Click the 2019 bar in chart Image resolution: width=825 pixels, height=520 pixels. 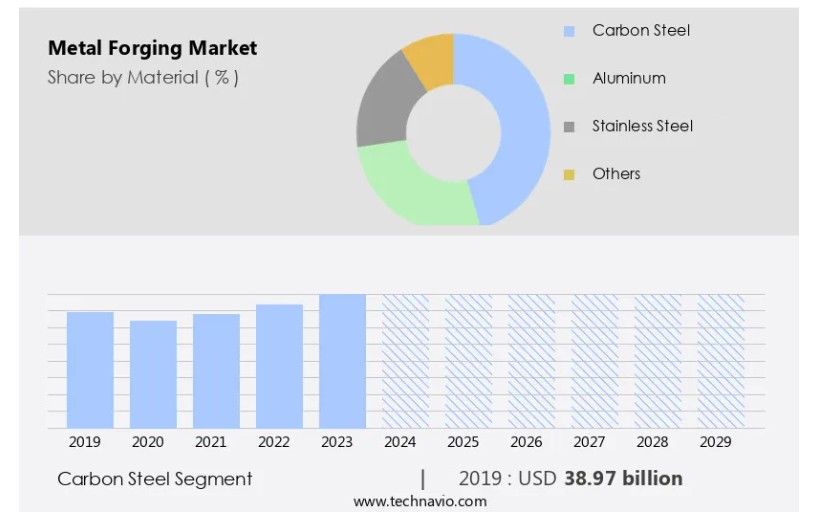90,370
